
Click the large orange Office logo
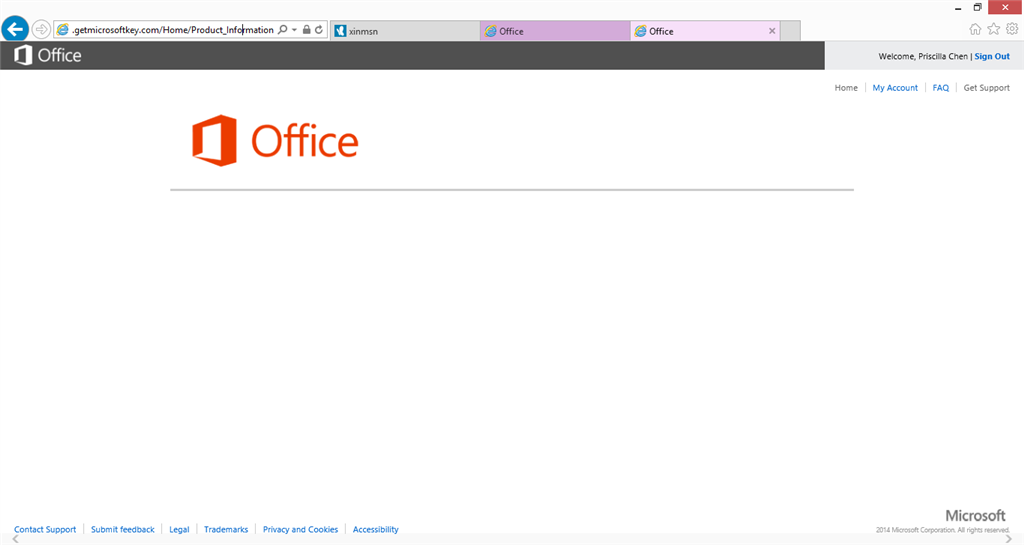point(275,140)
